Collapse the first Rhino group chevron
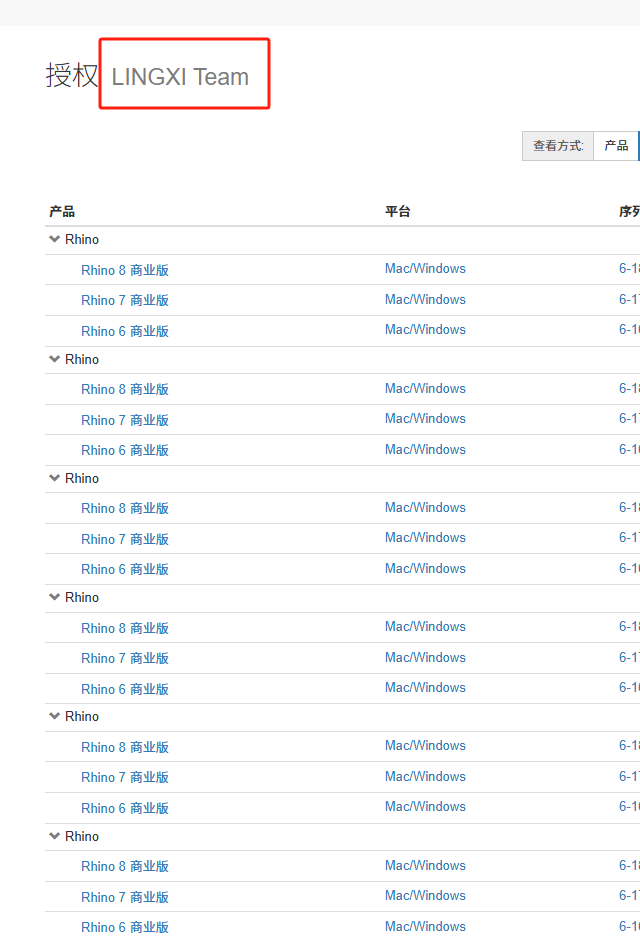The width and height of the screenshot is (640, 939). [54, 239]
